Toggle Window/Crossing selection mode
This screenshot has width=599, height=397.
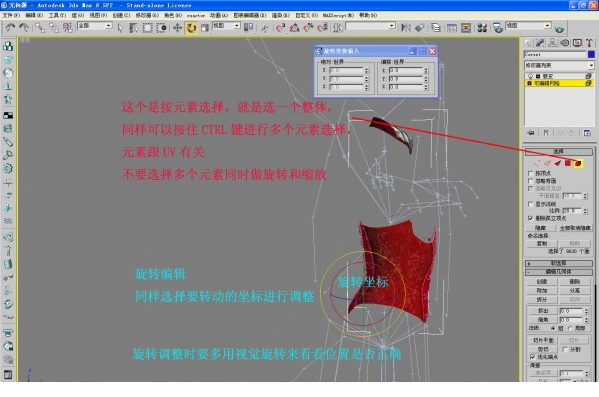[x=162, y=28]
